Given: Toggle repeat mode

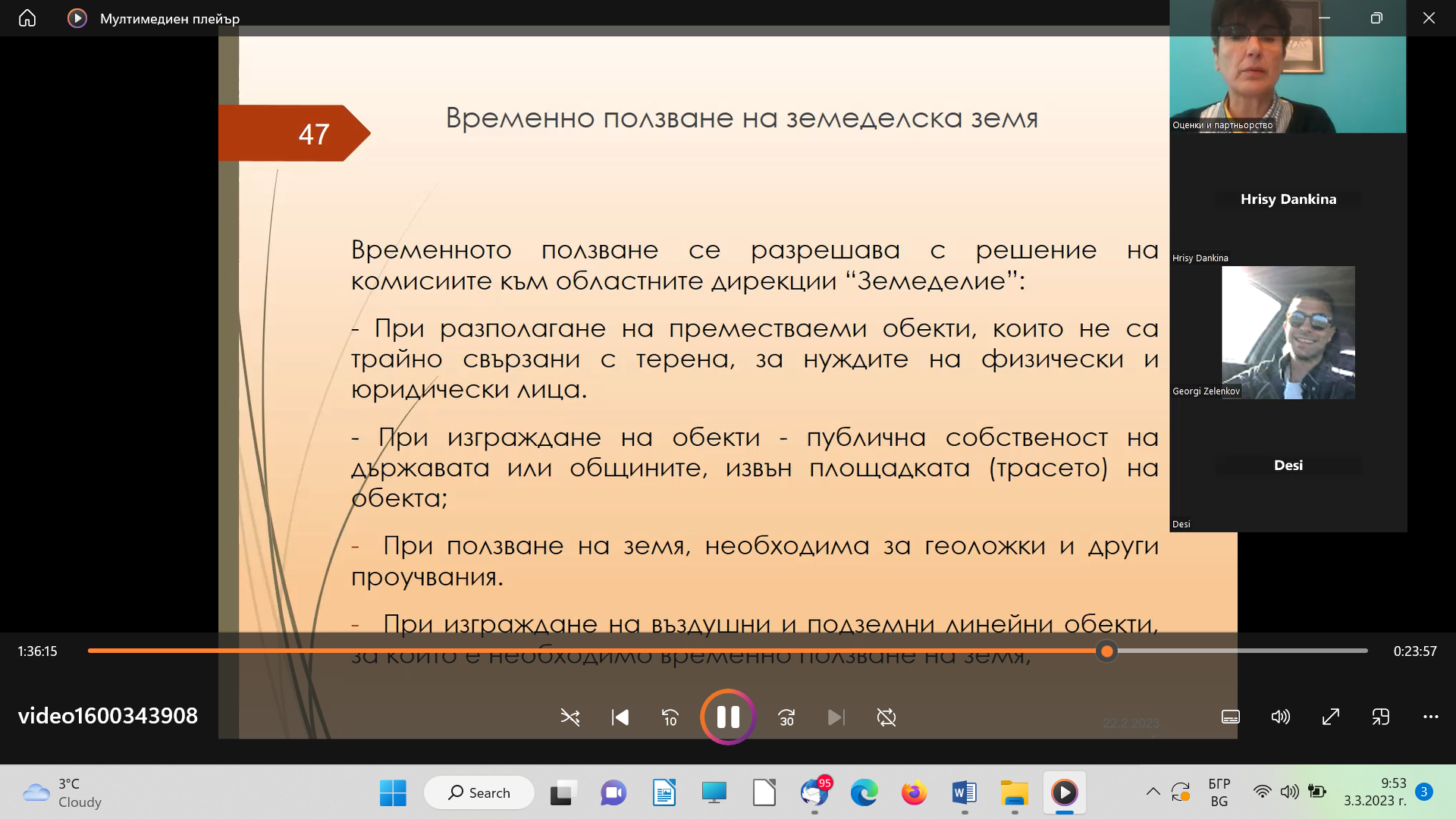Looking at the screenshot, I should [x=886, y=717].
